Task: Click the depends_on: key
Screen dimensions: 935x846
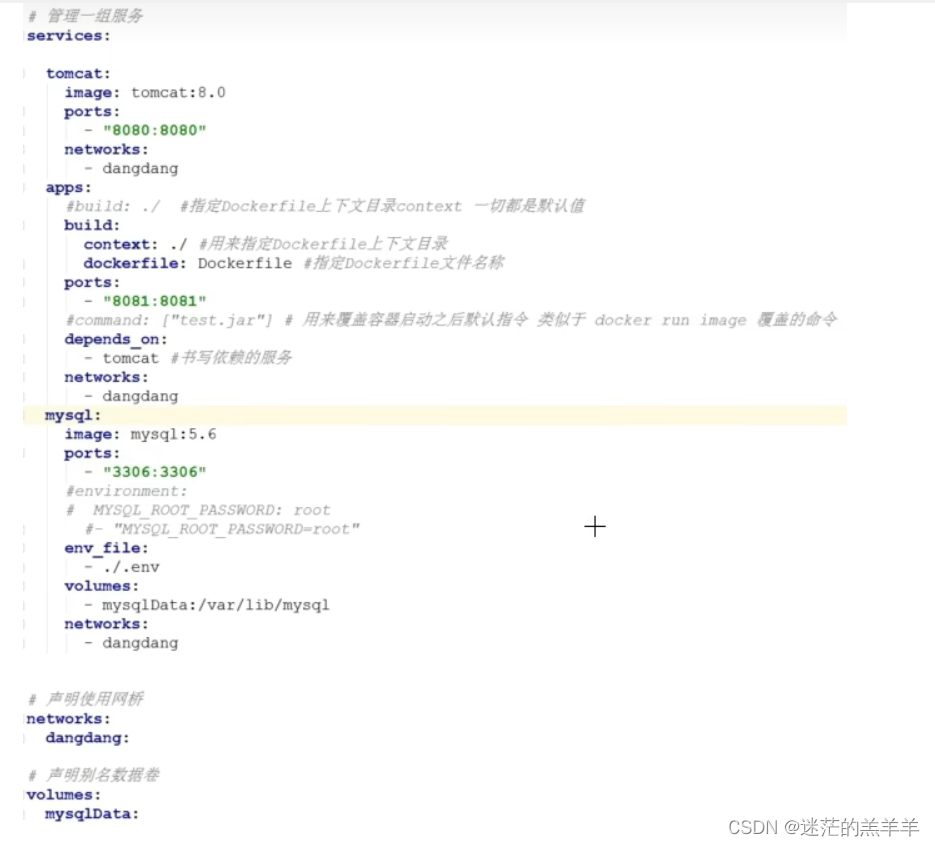Action: pos(105,339)
